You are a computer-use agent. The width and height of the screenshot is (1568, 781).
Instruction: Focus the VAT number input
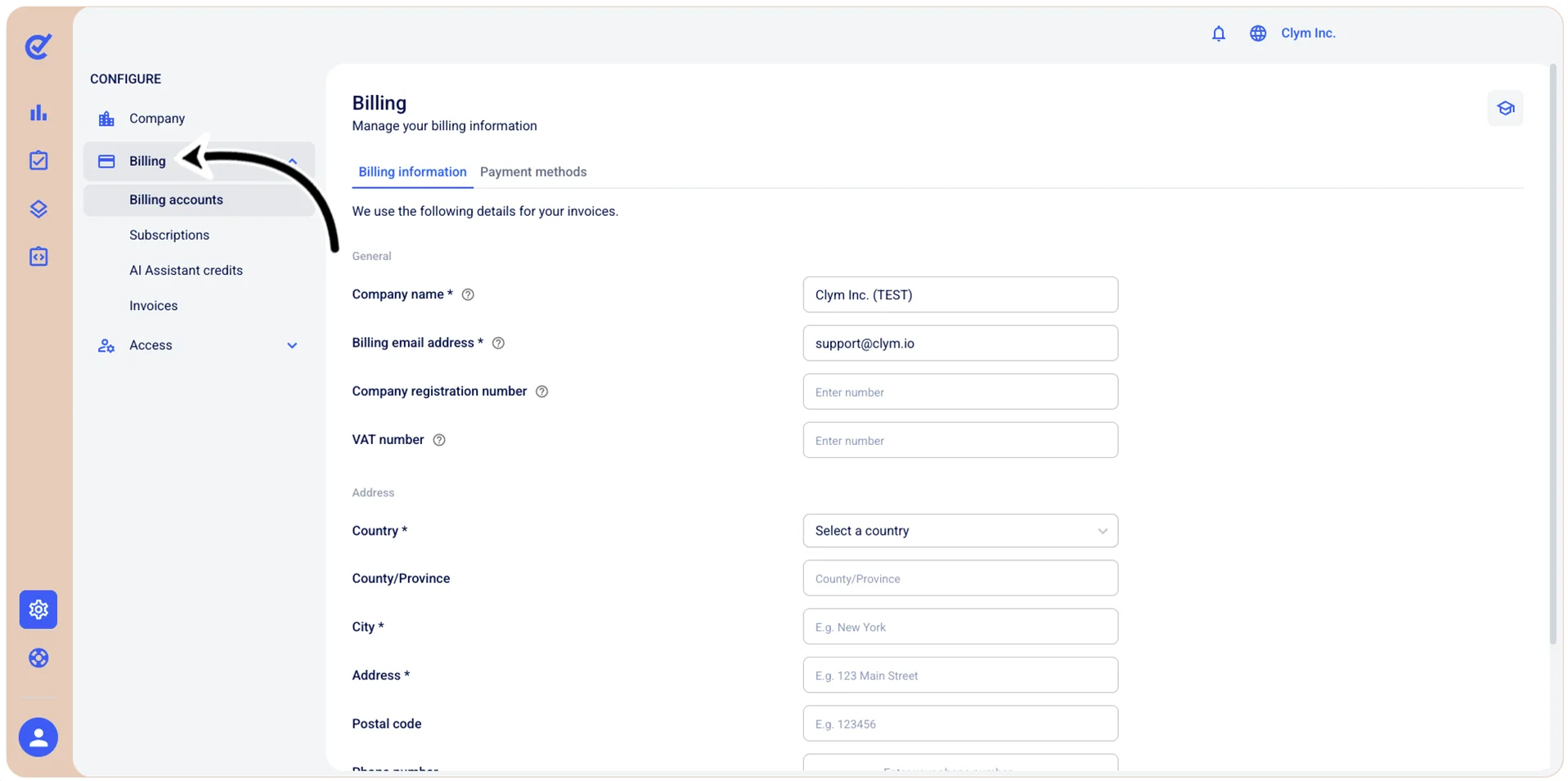(x=960, y=440)
